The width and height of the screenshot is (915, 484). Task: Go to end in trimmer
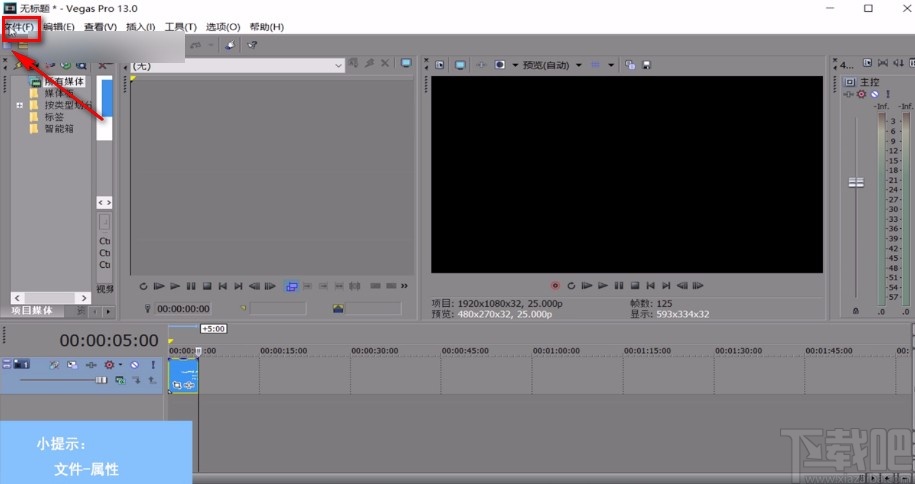click(x=238, y=286)
